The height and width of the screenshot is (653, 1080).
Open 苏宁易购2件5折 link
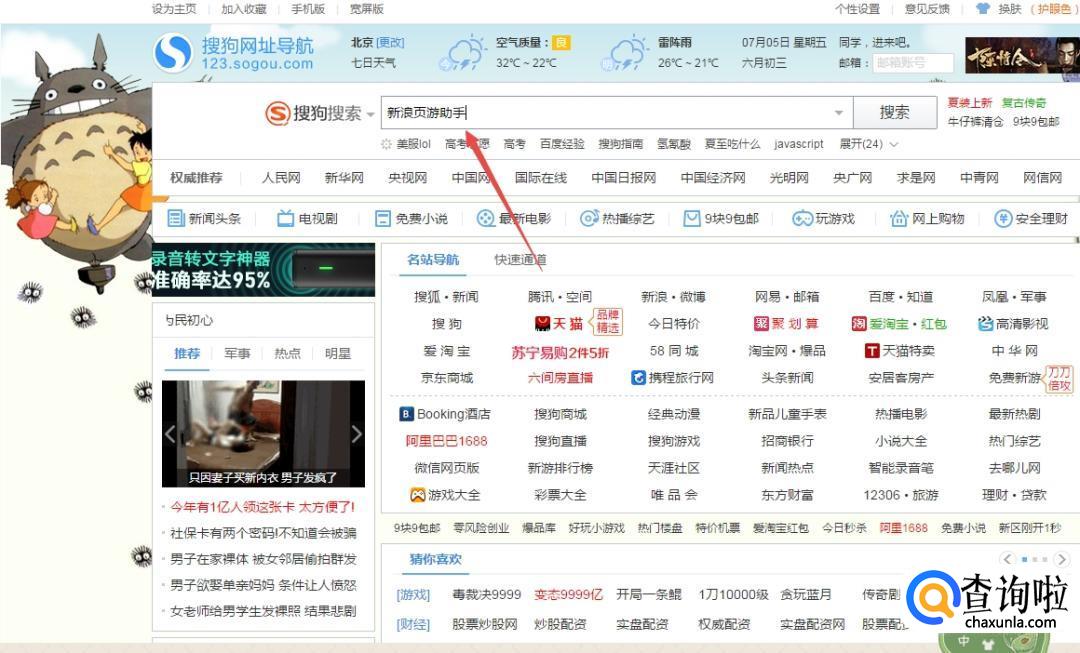(x=559, y=352)
